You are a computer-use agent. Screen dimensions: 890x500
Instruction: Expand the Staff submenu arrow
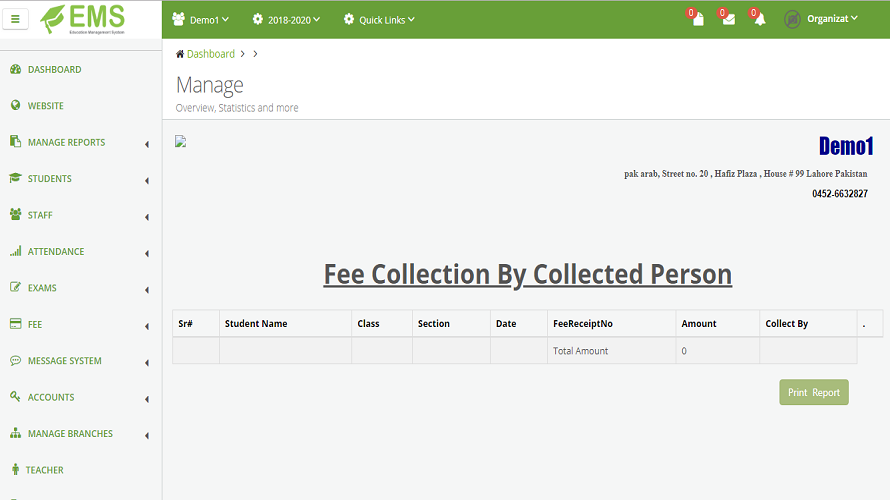pyautogui.click(x=147, y=217)
